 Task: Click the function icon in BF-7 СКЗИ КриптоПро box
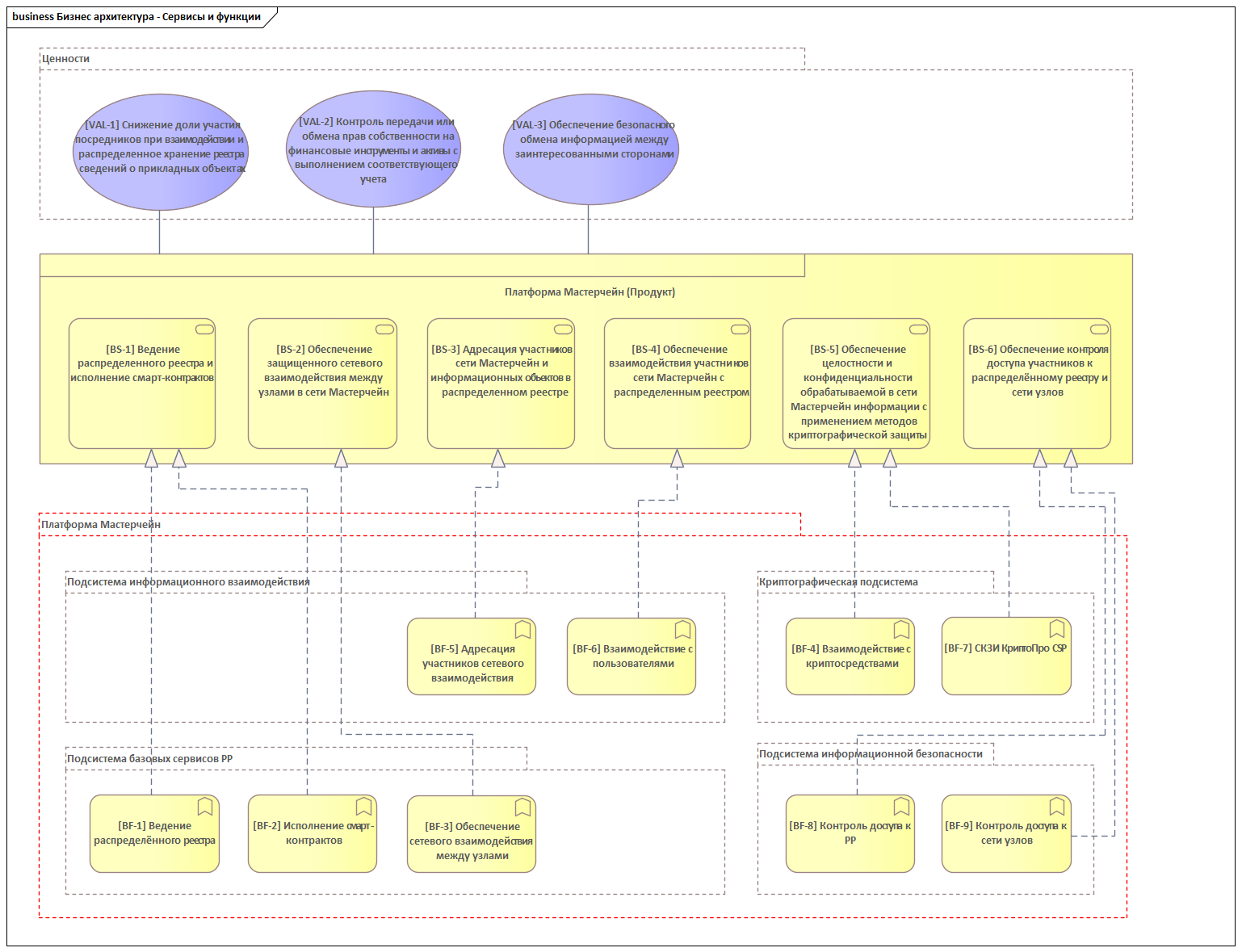coord(1057,628)
